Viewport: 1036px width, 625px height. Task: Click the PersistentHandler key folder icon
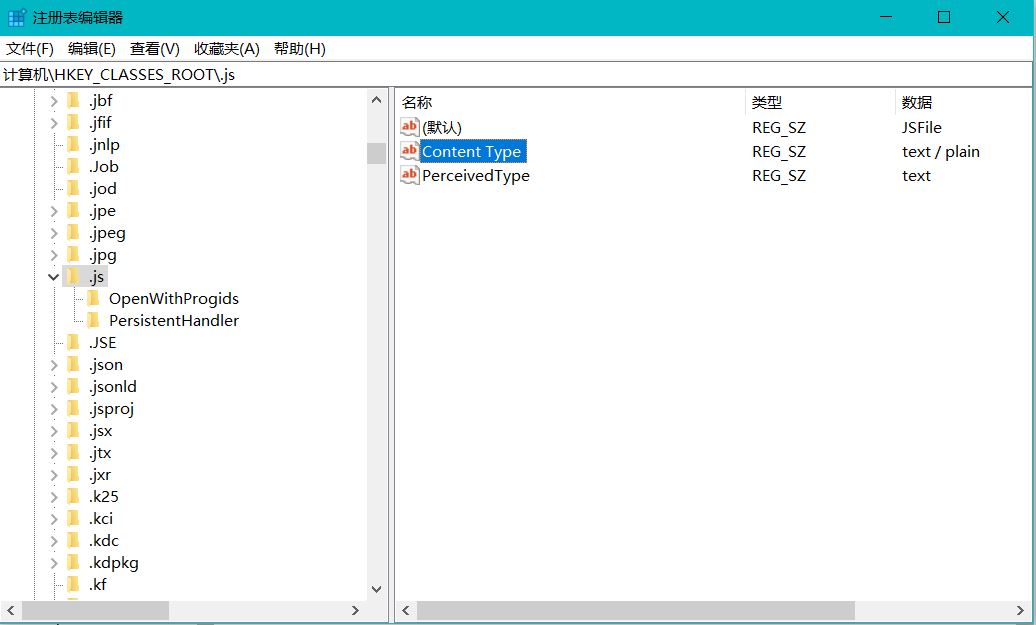93,320
